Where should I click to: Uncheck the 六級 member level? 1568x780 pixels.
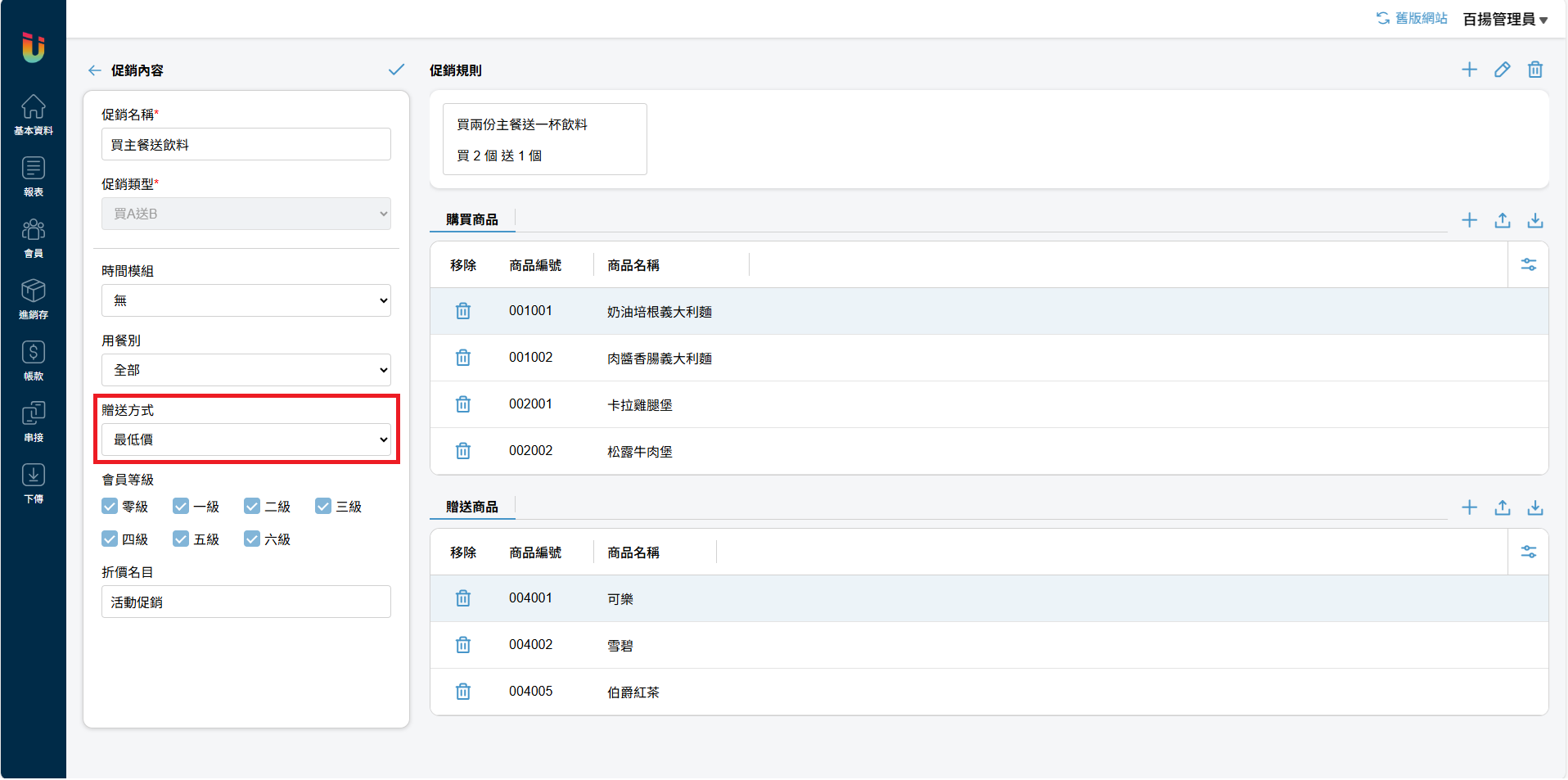click(252, 539)
